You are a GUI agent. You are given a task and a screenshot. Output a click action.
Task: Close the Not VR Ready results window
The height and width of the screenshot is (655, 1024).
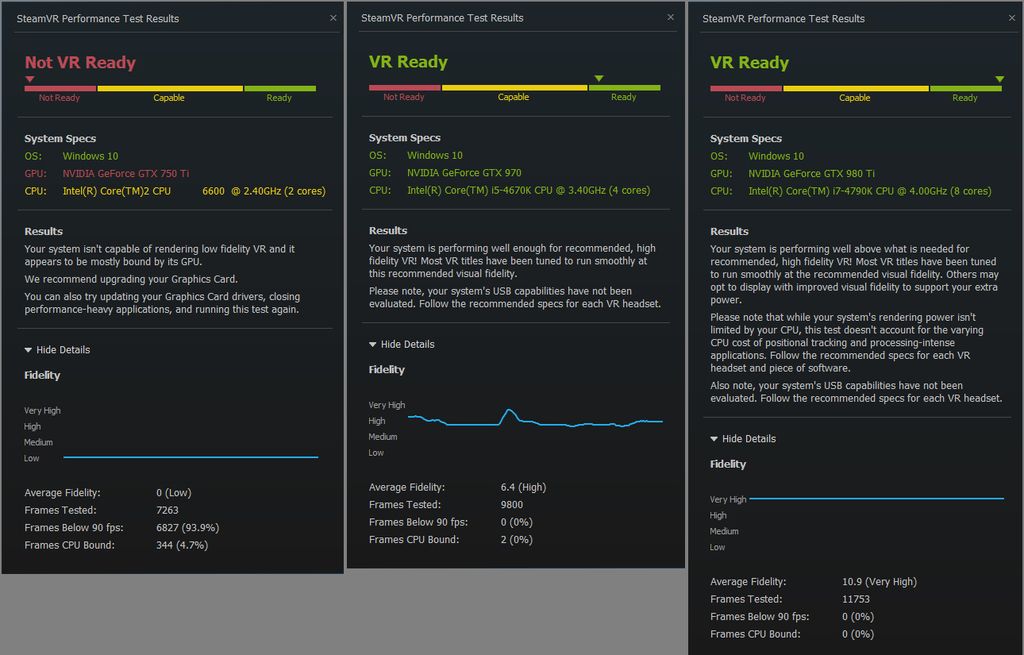tap(333, 17)
